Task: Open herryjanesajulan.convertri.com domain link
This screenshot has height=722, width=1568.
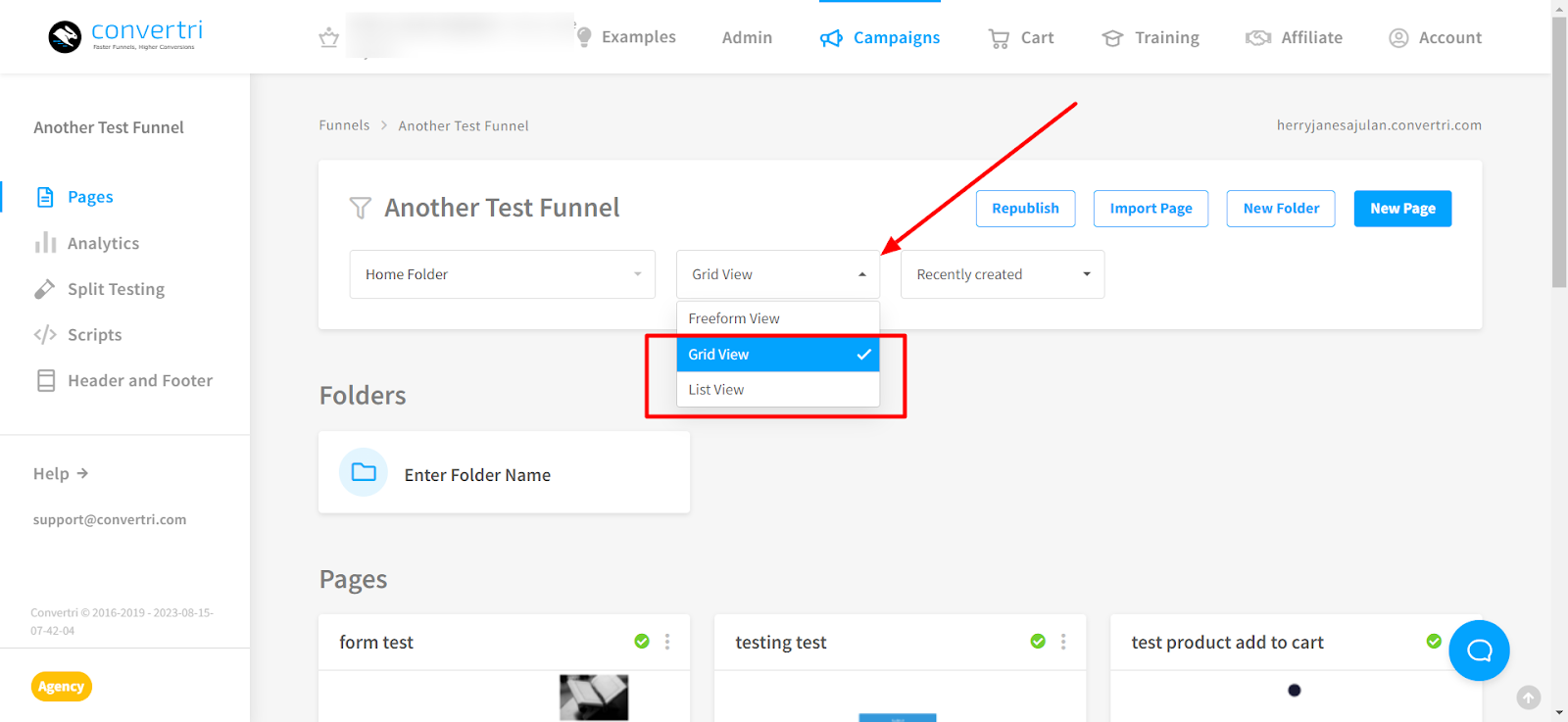Action: [x=1379, y=125]
